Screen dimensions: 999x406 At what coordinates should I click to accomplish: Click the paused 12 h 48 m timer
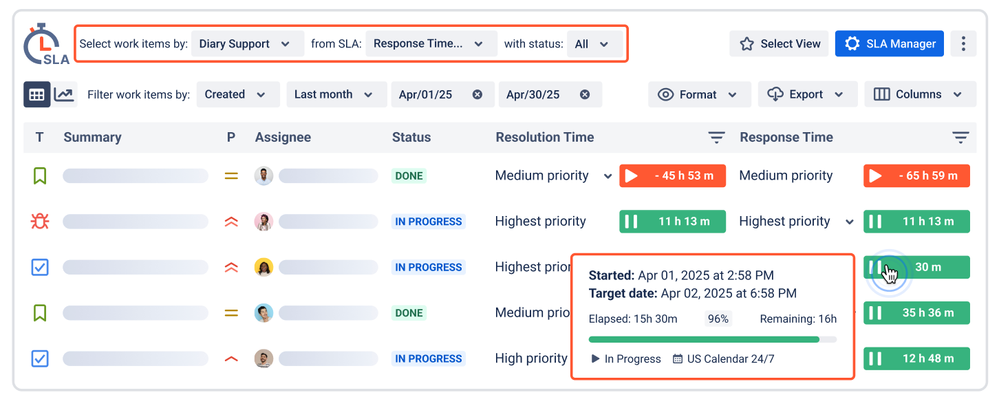[916, 358]
